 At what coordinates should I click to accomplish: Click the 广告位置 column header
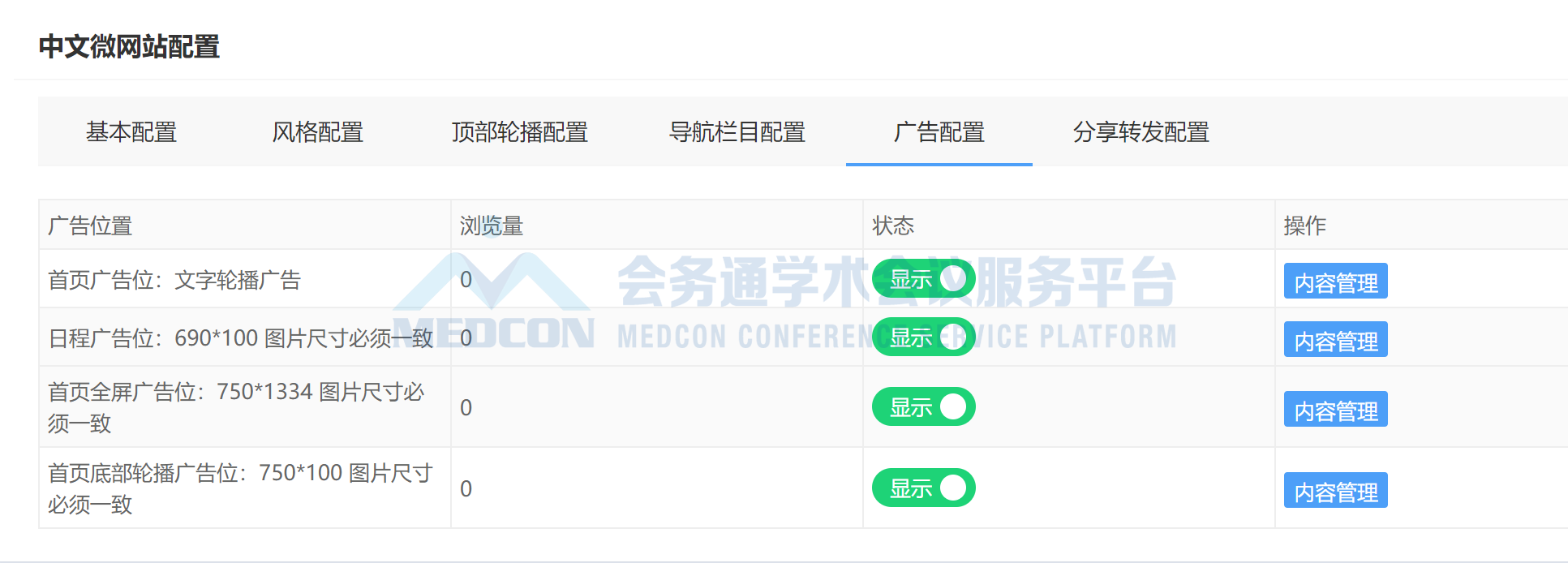click(x=90, y=226)
